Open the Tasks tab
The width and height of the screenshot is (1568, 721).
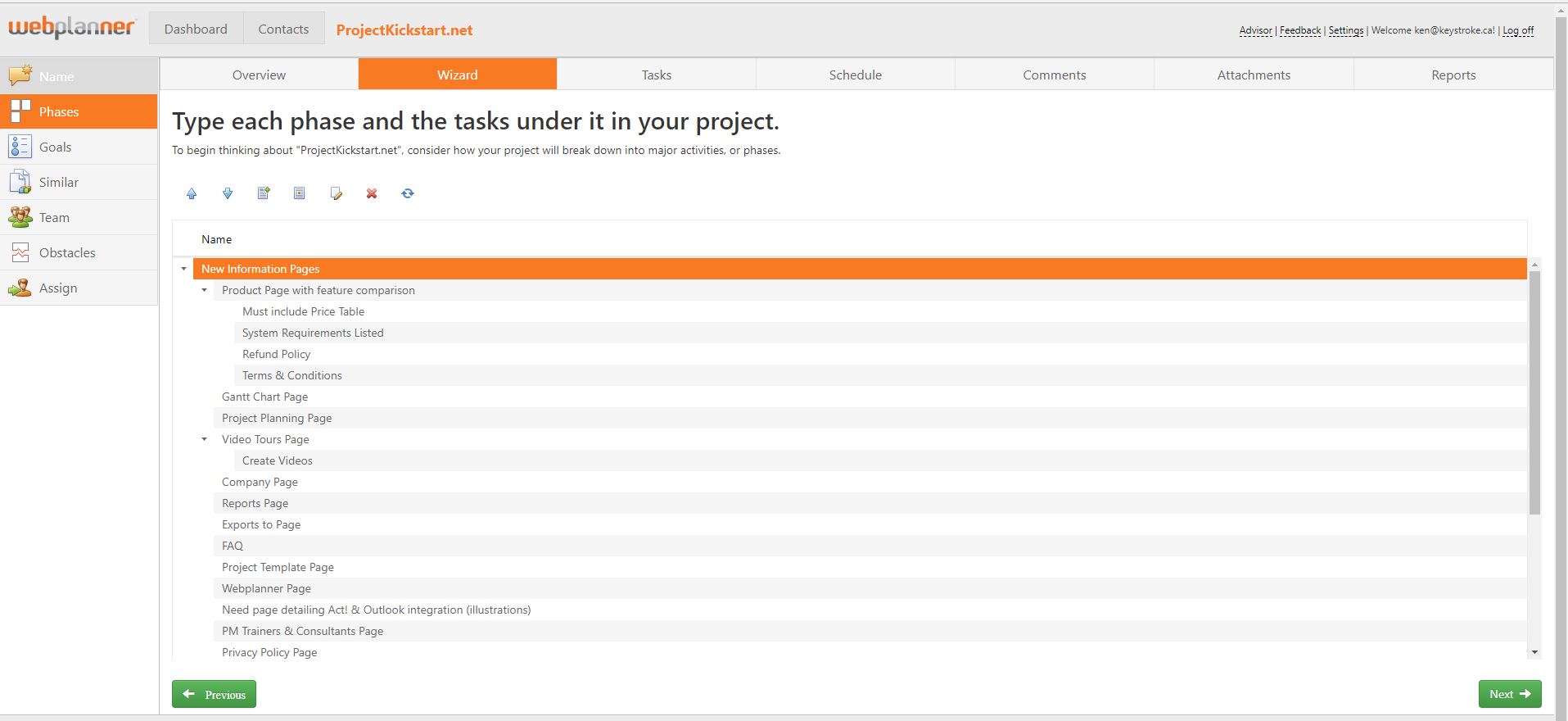(657, 75)
